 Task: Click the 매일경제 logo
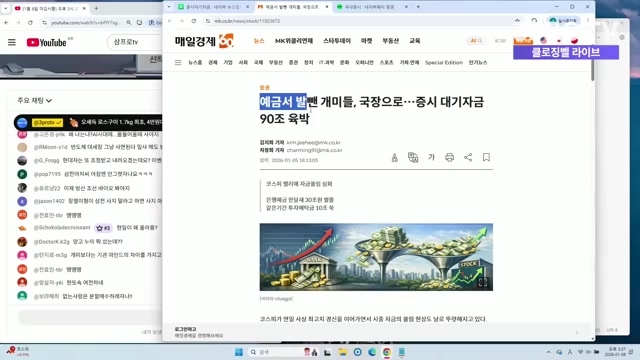point(204,41)
